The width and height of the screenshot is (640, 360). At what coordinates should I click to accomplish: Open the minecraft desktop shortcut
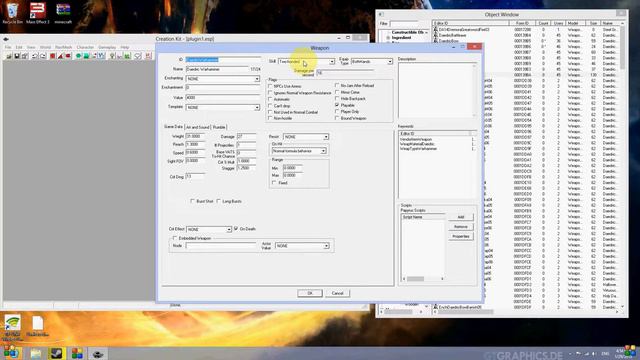[x=63, y=13]
